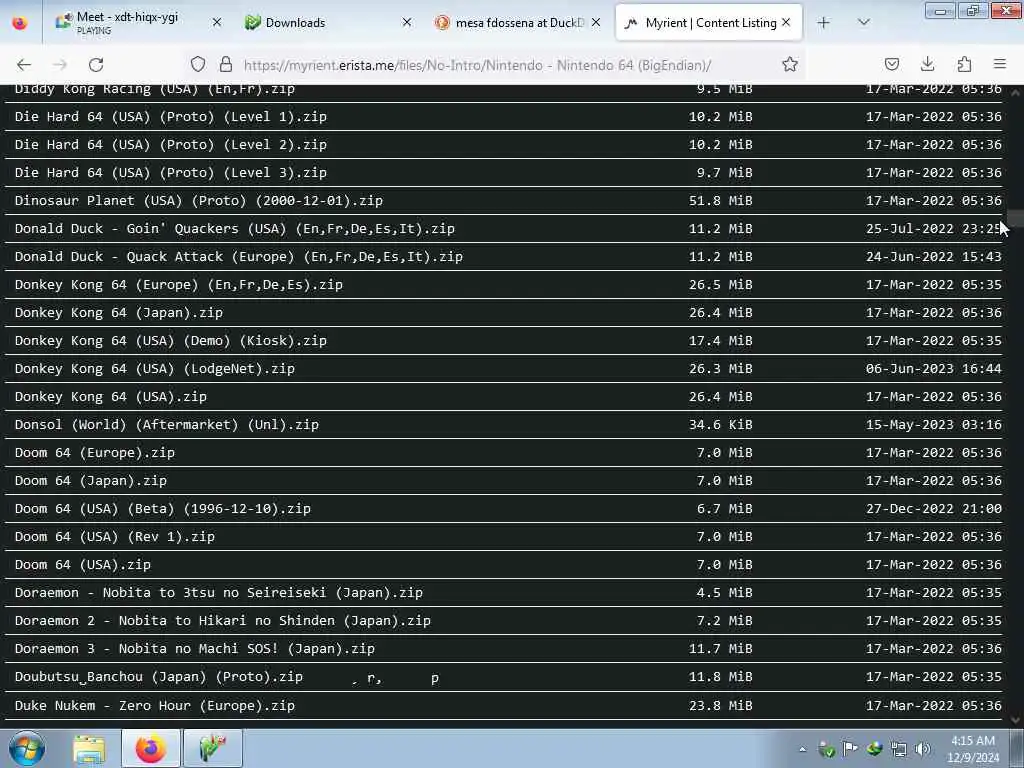Download Donkey Kong 64 (USA) (Demo) (Kiosk).zip
1024x768 pixels.
coord(170,342)
